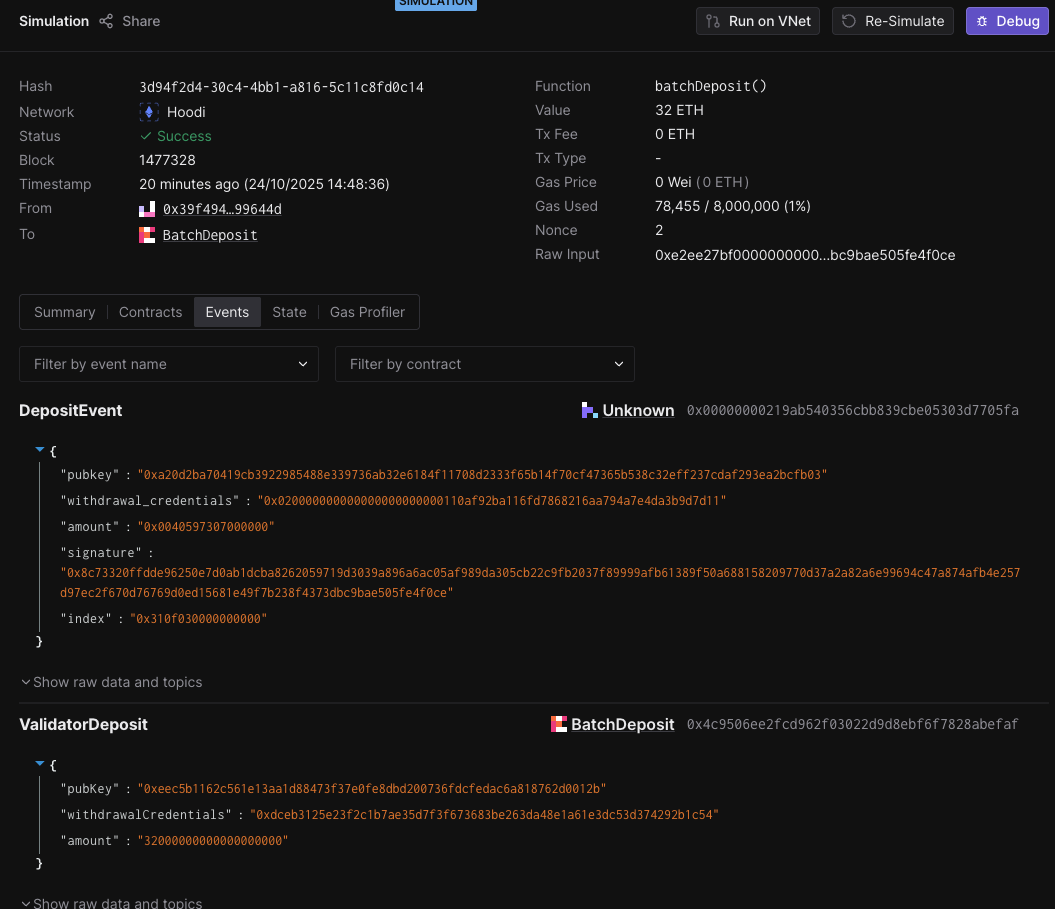This screenshot has height=909, width=1055.
Task: Switch to the Gas Profiler tab
Action: point(367,312)
